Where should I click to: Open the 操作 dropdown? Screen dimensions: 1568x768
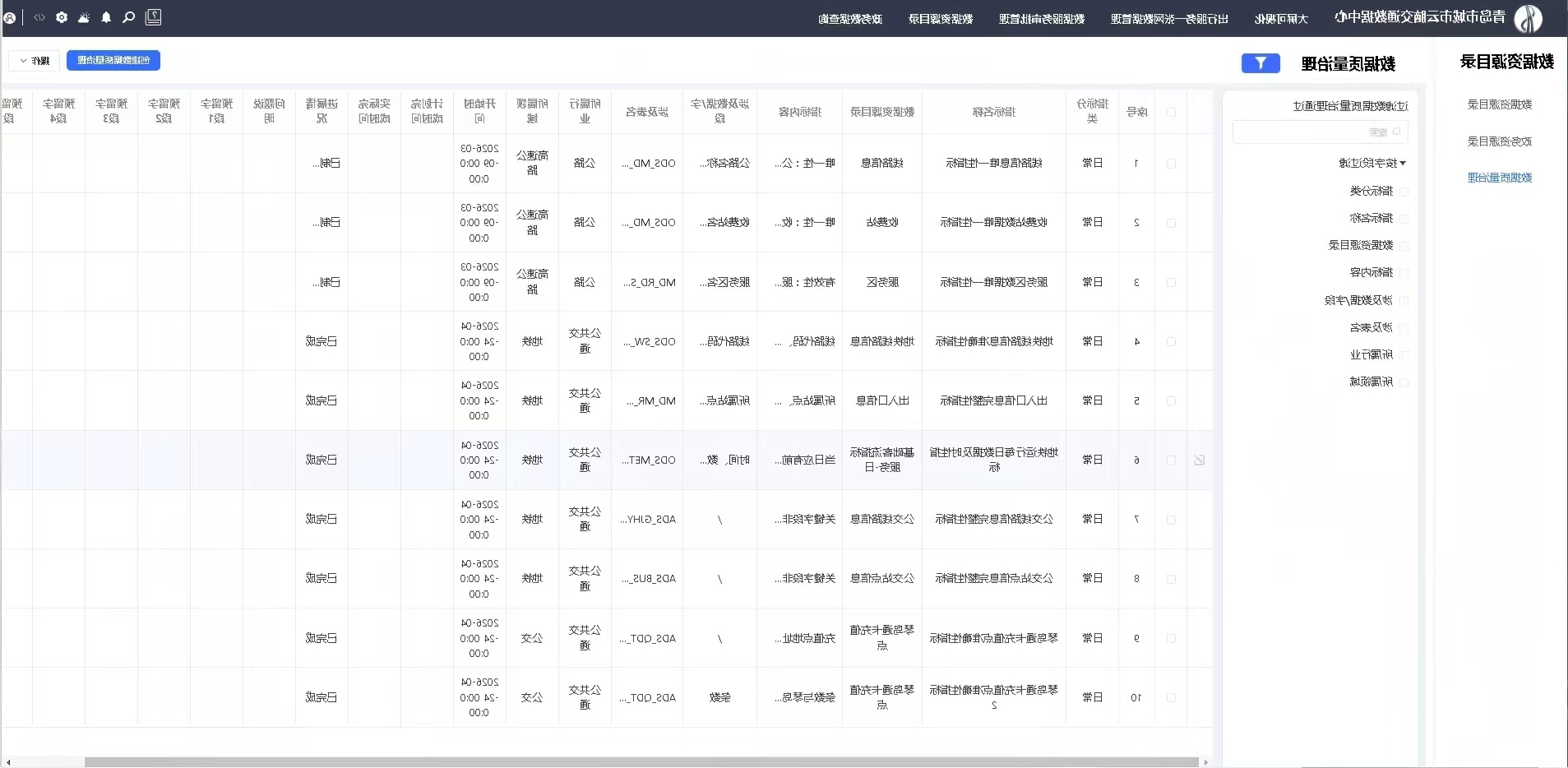click(34, 61)
